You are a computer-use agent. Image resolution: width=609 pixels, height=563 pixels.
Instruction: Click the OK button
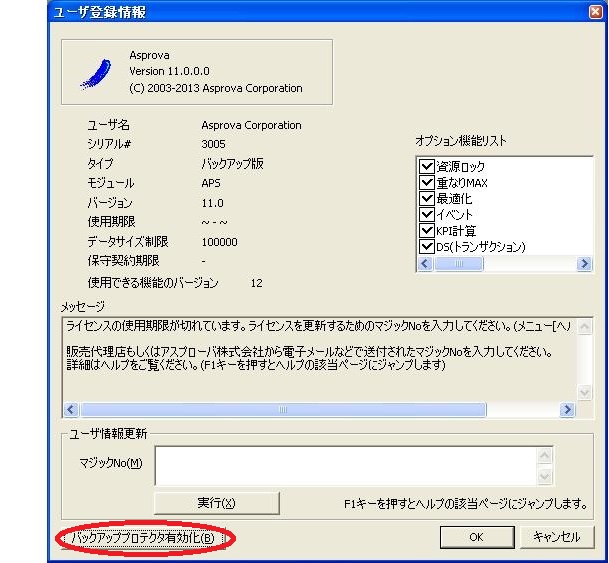coord(477,537)
